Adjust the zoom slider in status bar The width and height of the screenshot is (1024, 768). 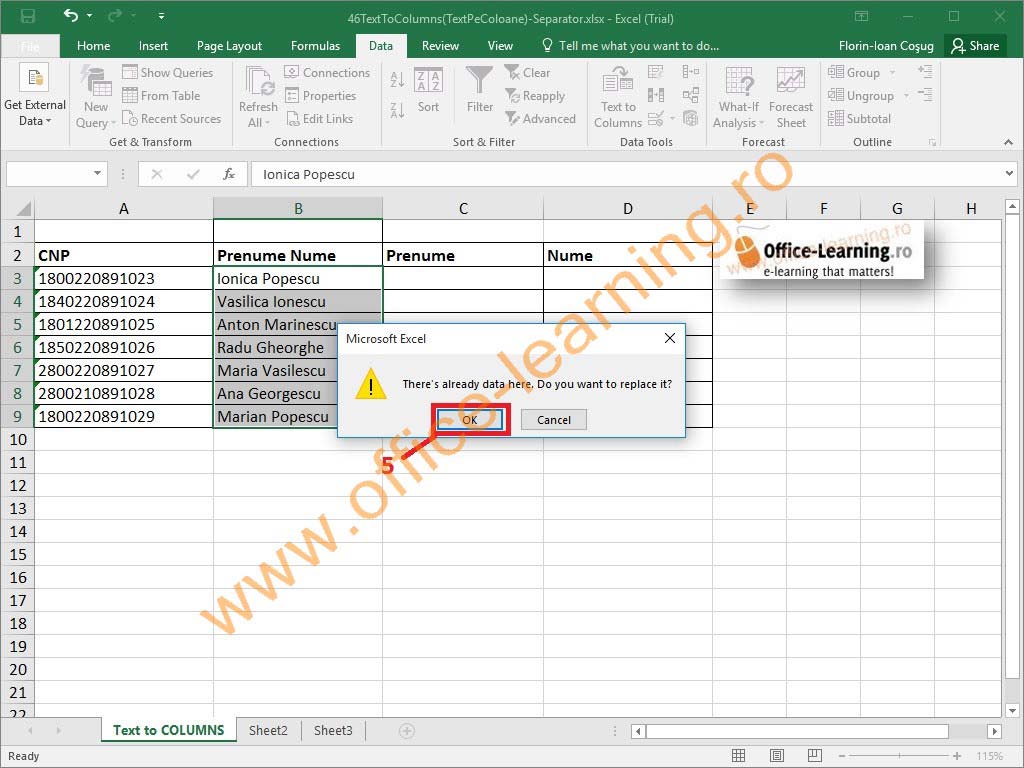point(899,756)
